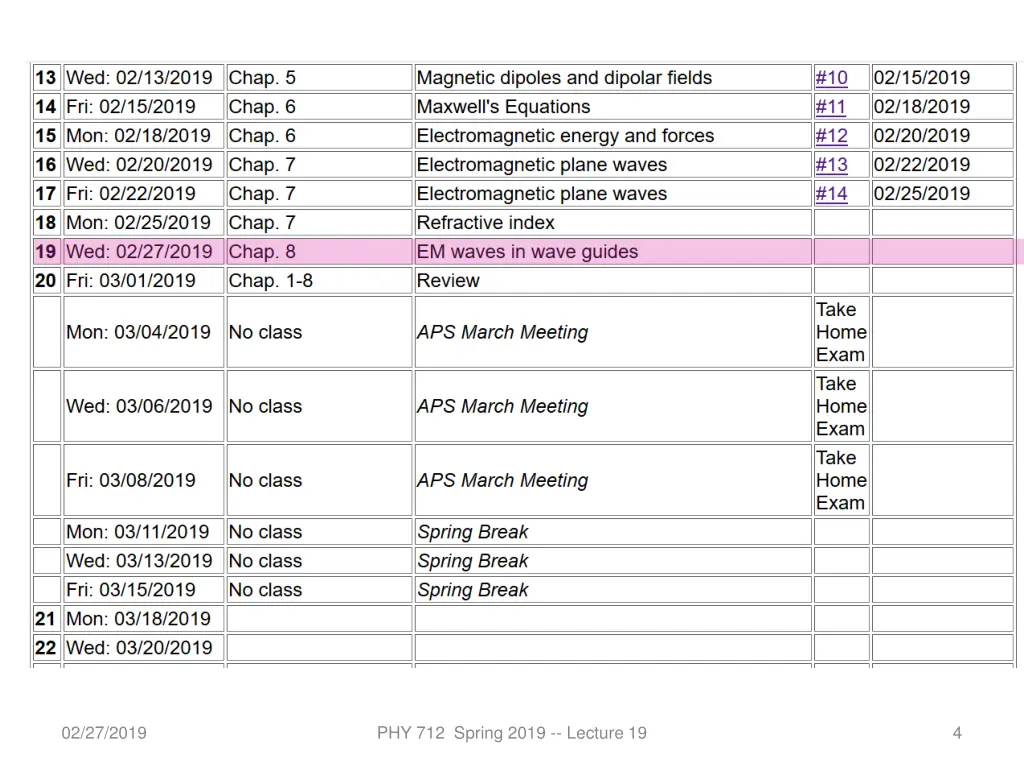The height and width of the screenshot is (768, 1024).
Task: Click the slide footer date 02/27/2019
Action: pyautogui.click(x=104, y=733)
